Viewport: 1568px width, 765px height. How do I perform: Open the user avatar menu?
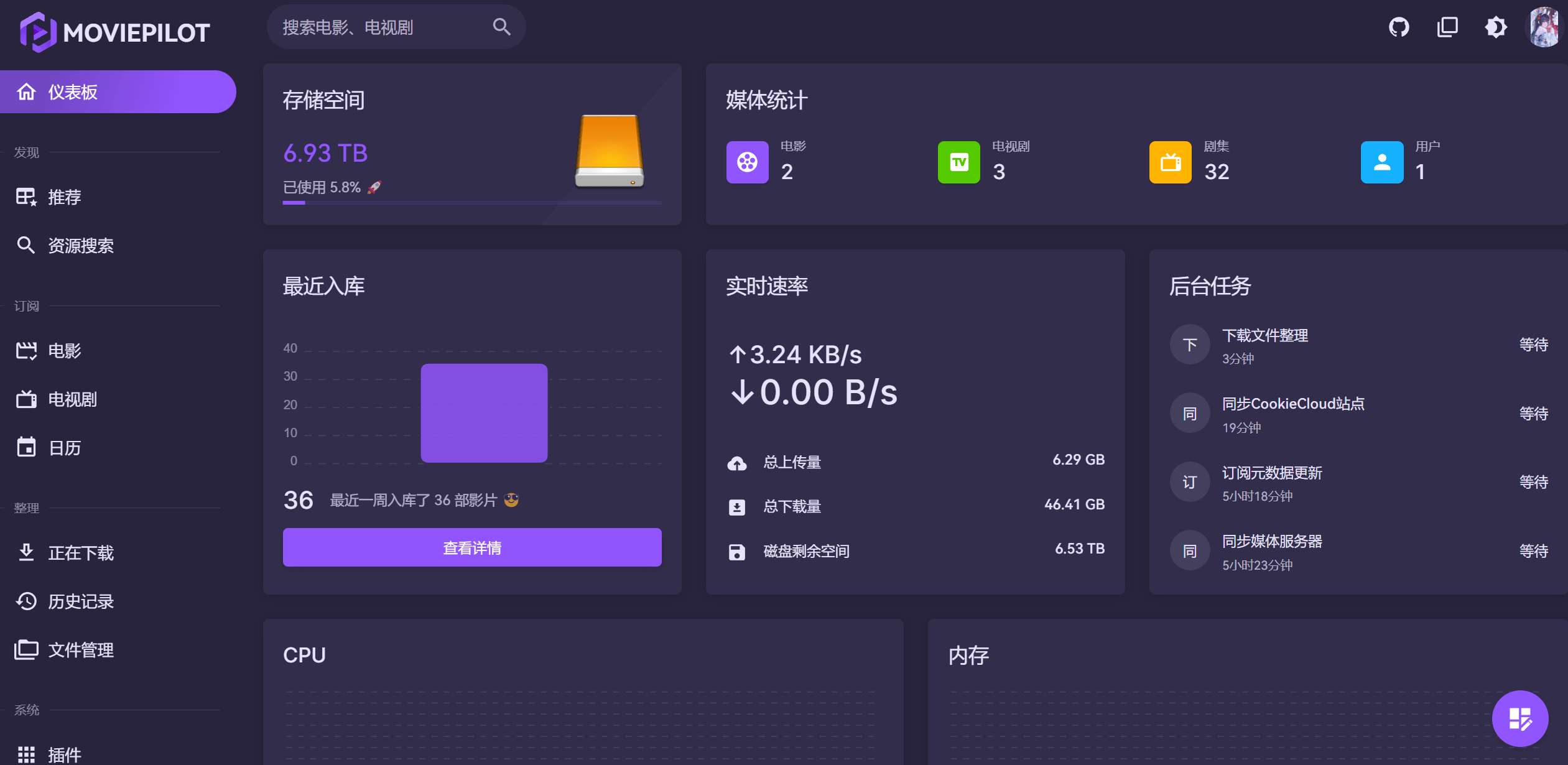click(1544, 27)
